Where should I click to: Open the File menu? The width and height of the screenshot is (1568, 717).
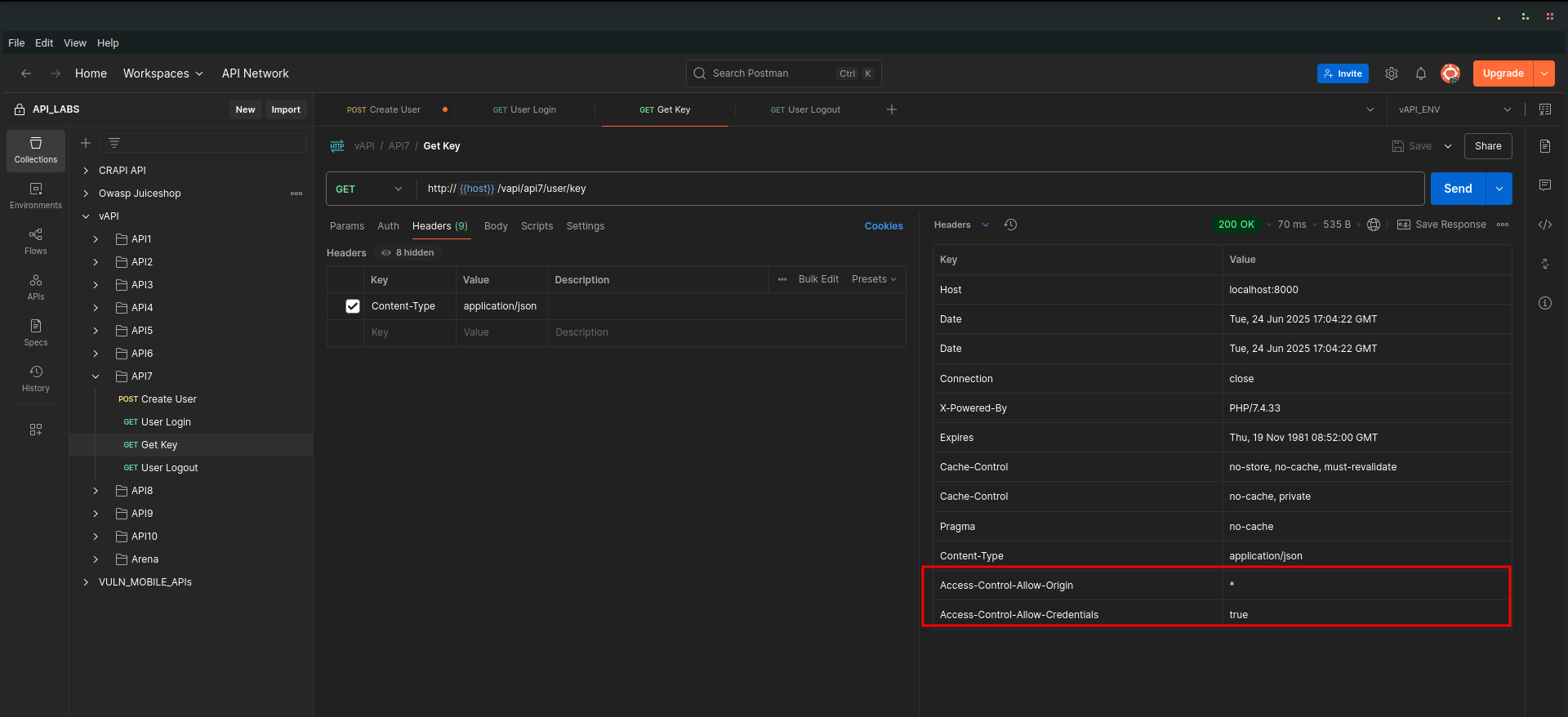[16, 43]
